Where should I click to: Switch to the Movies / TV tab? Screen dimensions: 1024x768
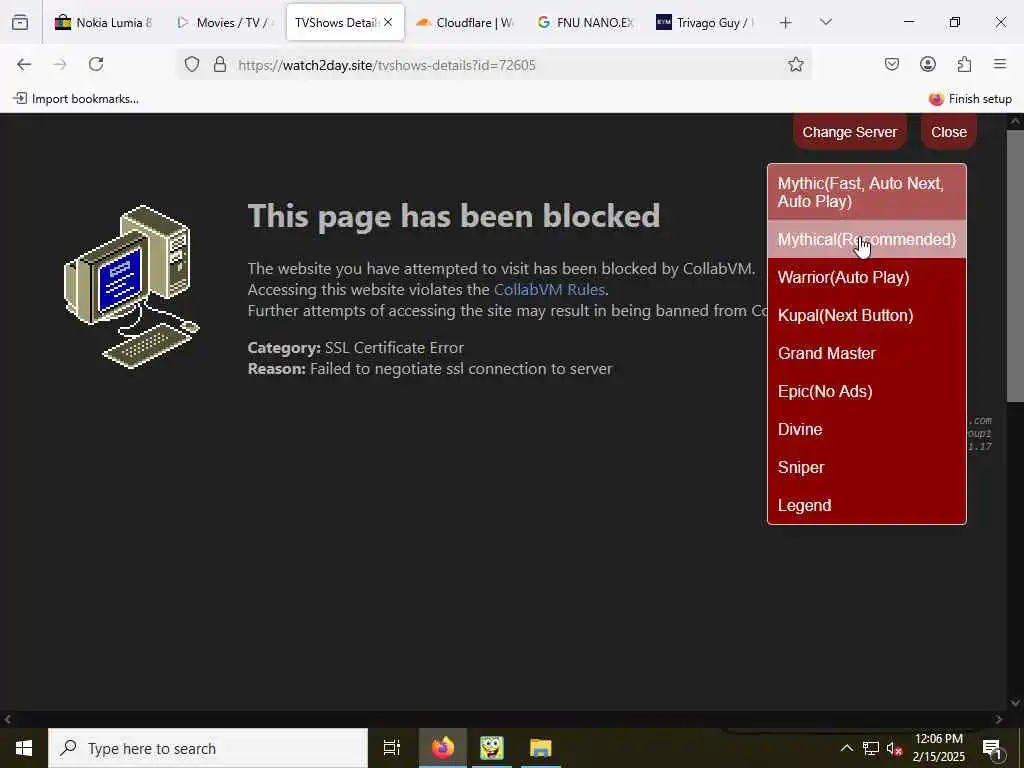point(225,22)
